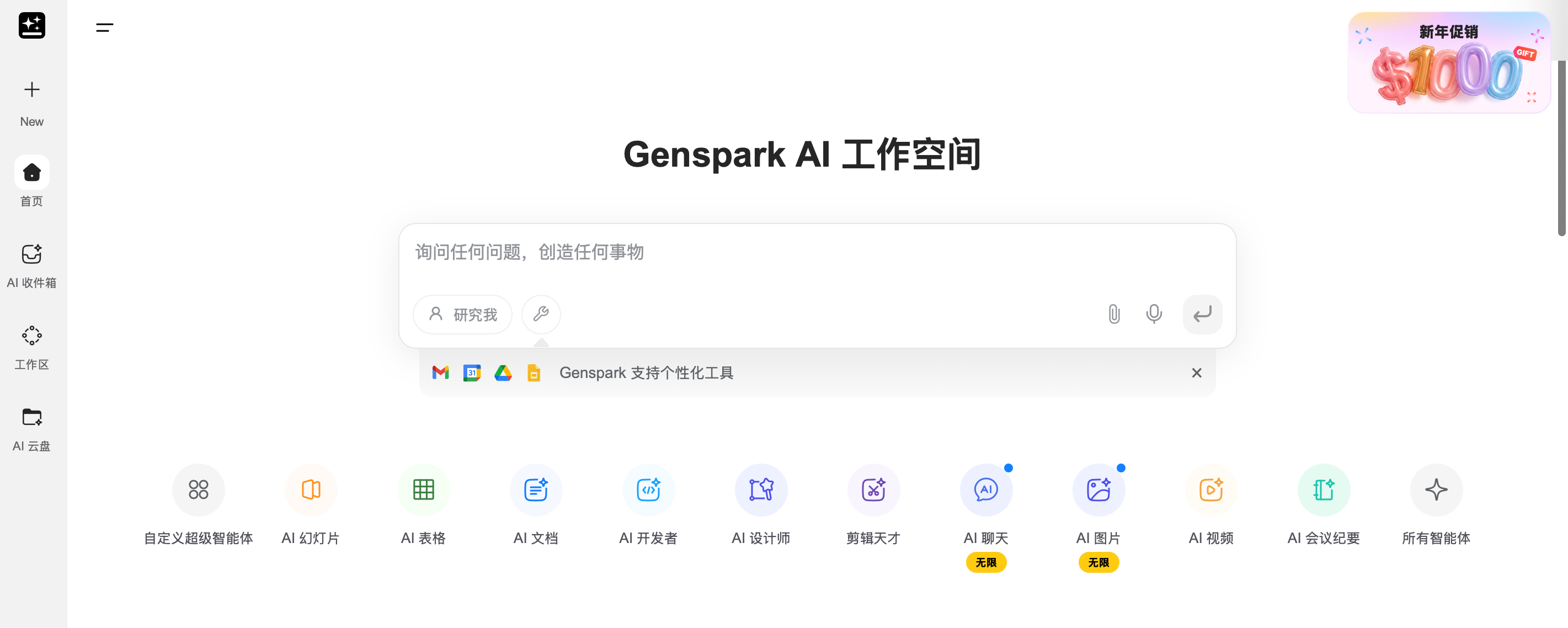Viewport: 1568px width, 628px height.
Task: Dismiss the Genspark 支持个性化工具 banner
Action: coord(1196,373)
